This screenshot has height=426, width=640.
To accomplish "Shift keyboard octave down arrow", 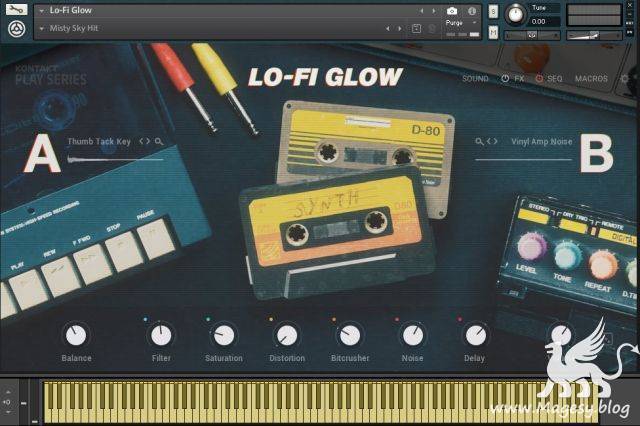I will [x=8, y=412].
